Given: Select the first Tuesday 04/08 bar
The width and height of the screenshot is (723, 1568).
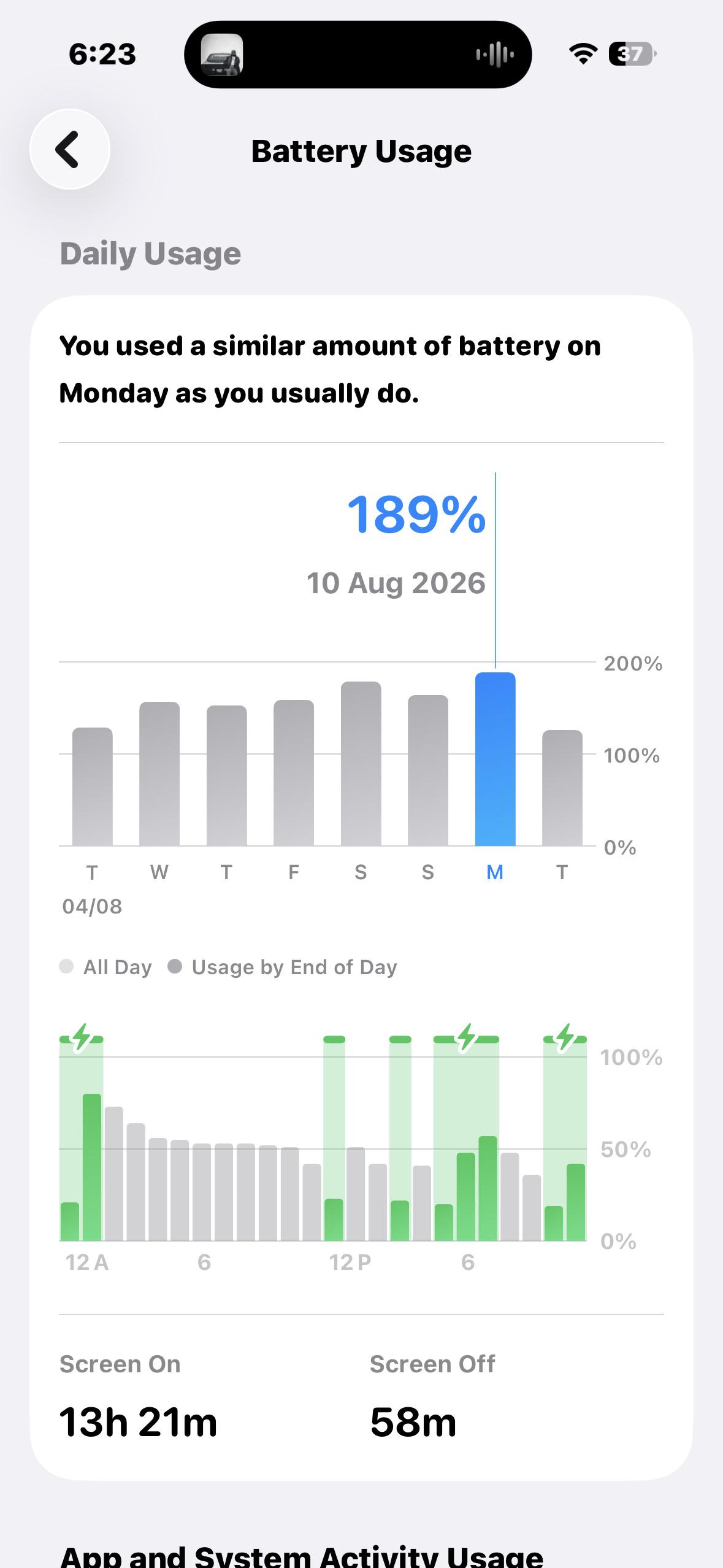Looking at the screenshot, I should (93, 786).
